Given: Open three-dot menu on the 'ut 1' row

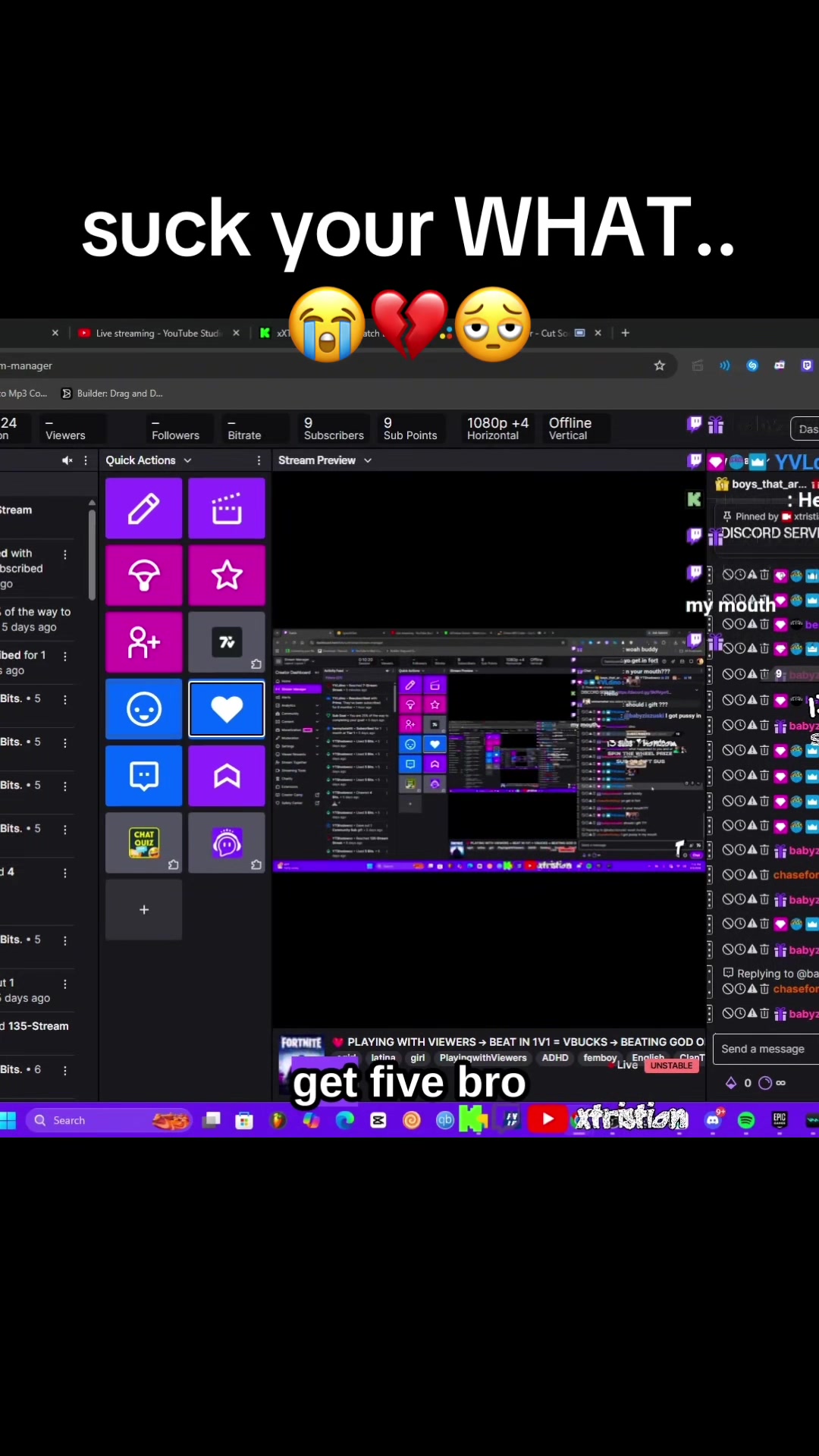Looking at the screenshot, I should [x=65, y=984].
